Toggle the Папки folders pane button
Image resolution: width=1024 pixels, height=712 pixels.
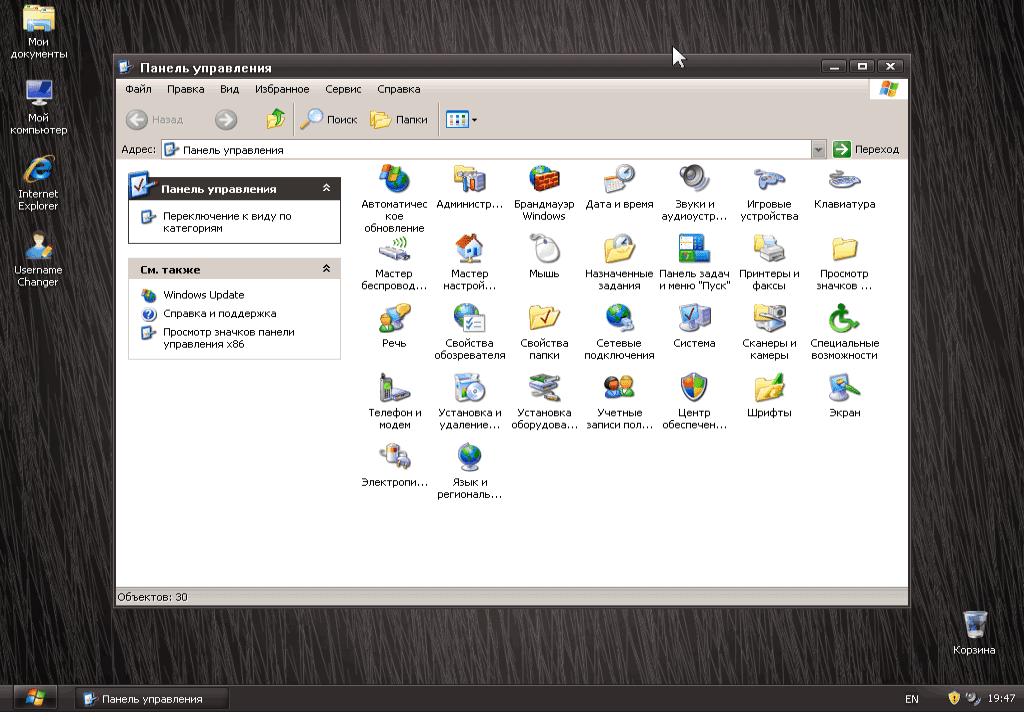(x=399, y=120)
